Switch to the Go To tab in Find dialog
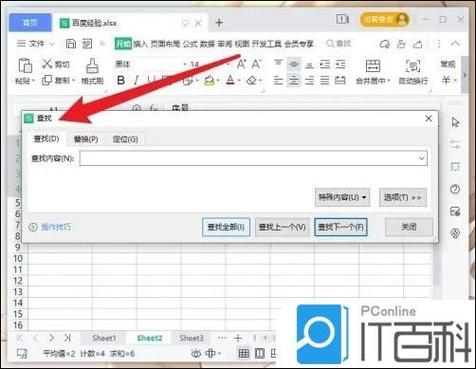This screenshot has height=369, width=476. click(125, 139)
